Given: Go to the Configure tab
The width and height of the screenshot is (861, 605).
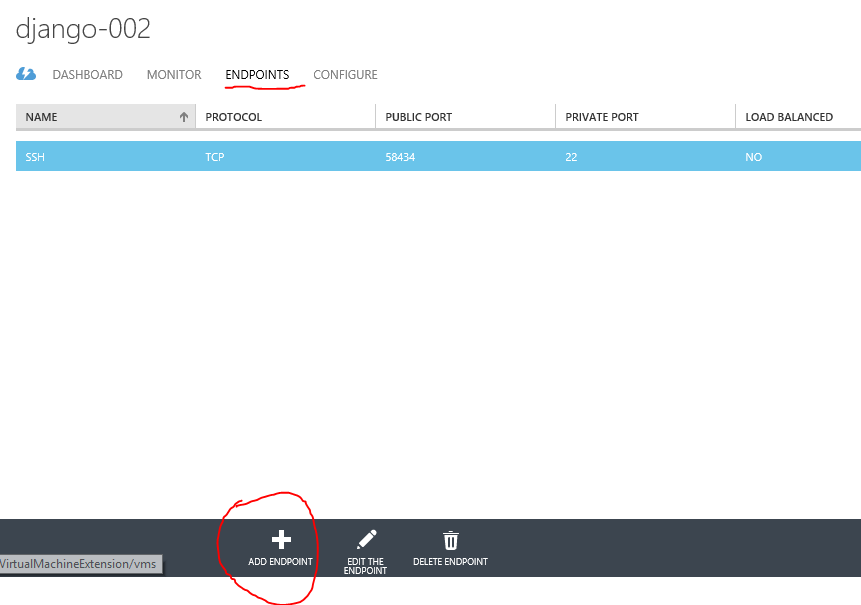Looking at the screenshot, I should pyautogui.click(x=345, y=75).
